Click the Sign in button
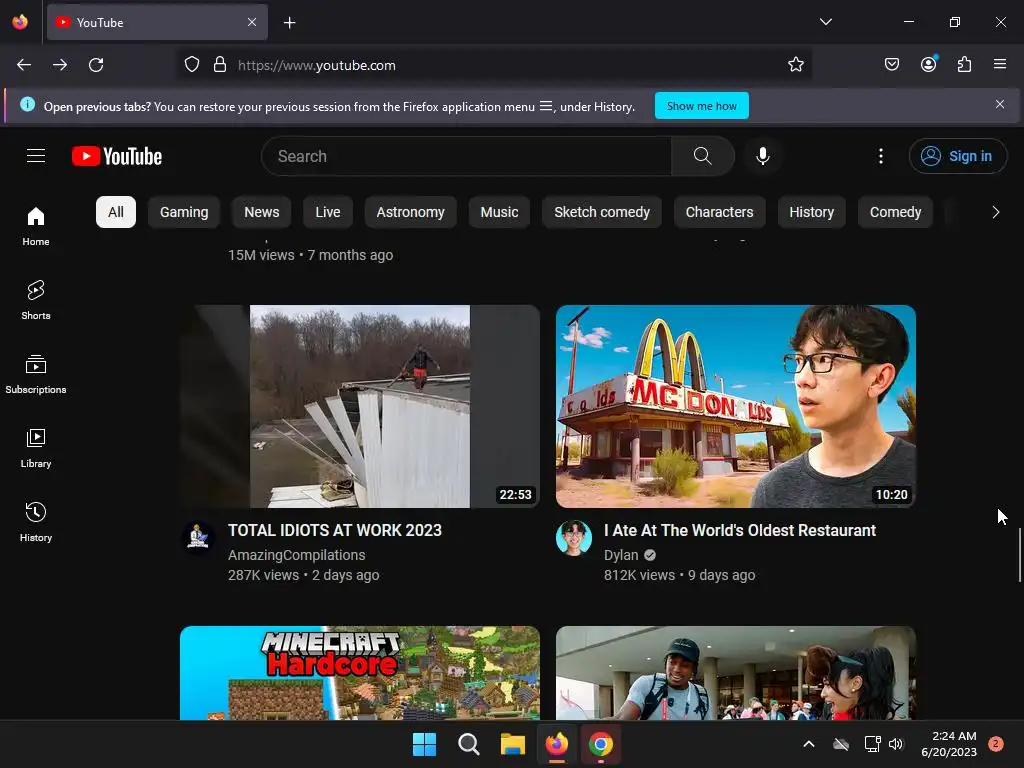The width and height of the screenshot is (1024, 768). (x=957, y=156)
